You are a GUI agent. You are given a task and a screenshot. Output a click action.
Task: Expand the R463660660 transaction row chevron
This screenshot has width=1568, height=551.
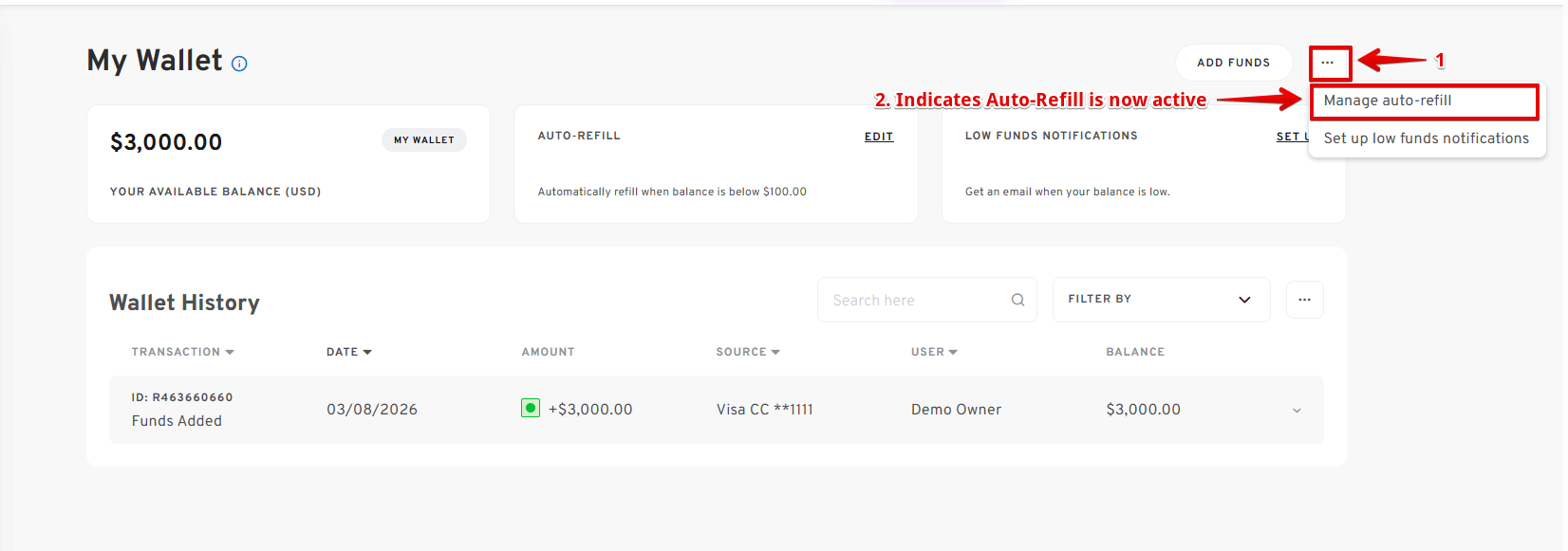click(1297, 411)
